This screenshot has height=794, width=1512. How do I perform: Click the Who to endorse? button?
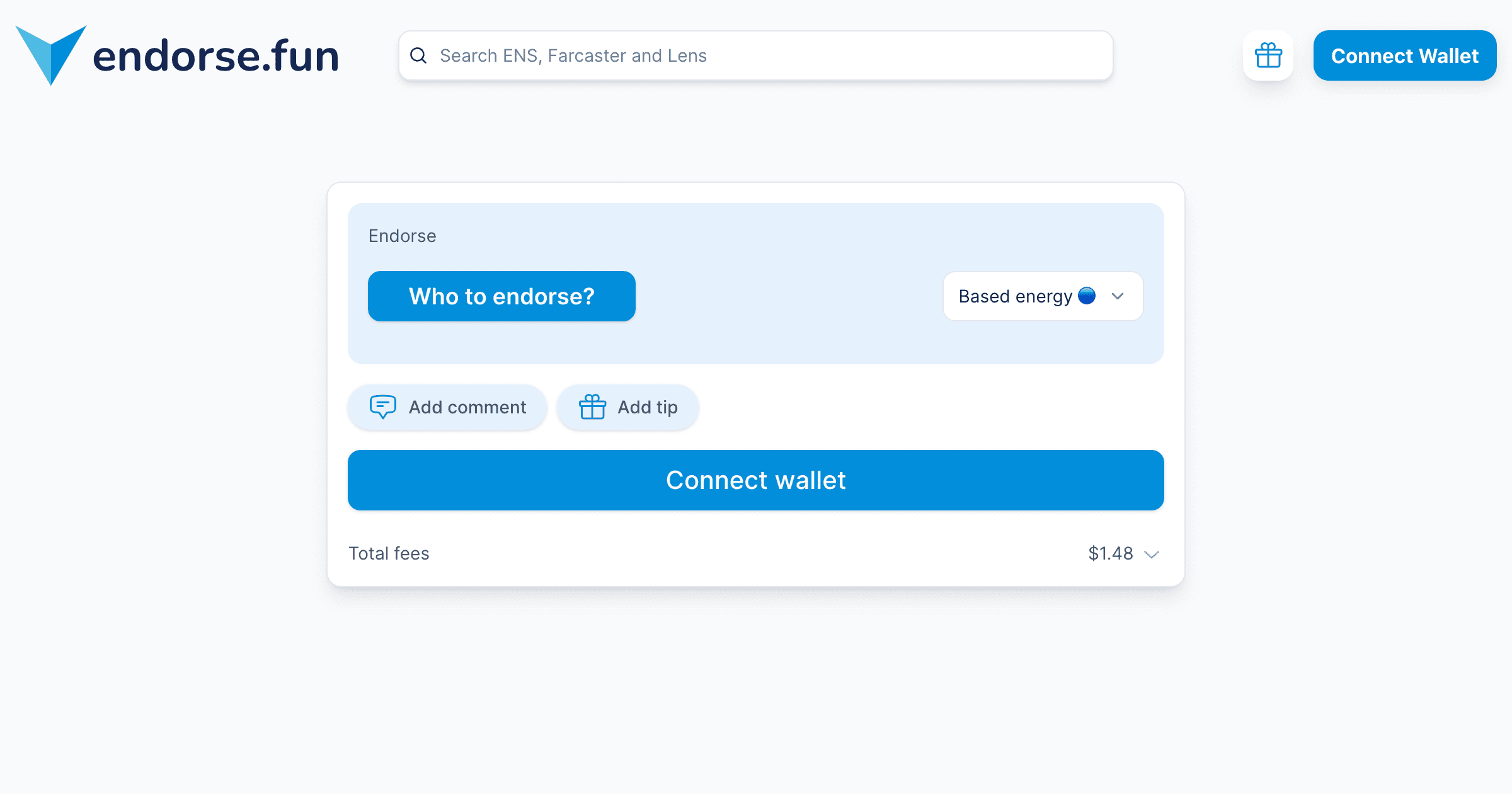click(501, 296)
